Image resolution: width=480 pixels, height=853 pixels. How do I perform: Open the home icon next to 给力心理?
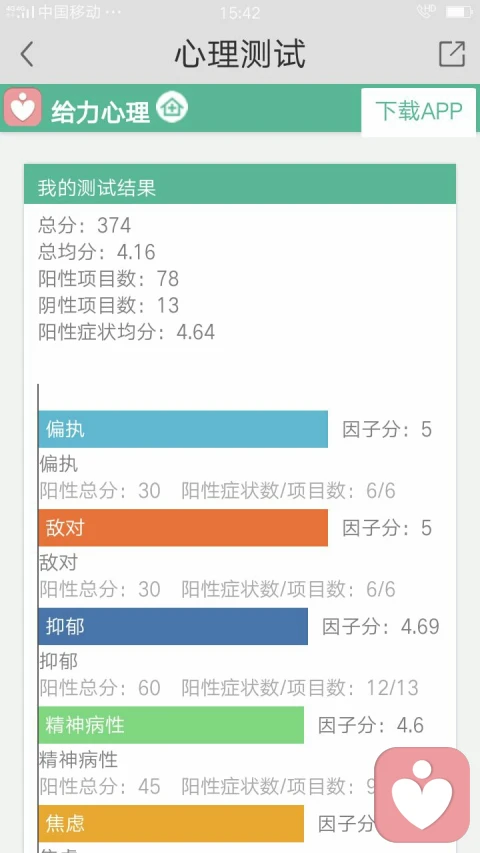(172, 107)
